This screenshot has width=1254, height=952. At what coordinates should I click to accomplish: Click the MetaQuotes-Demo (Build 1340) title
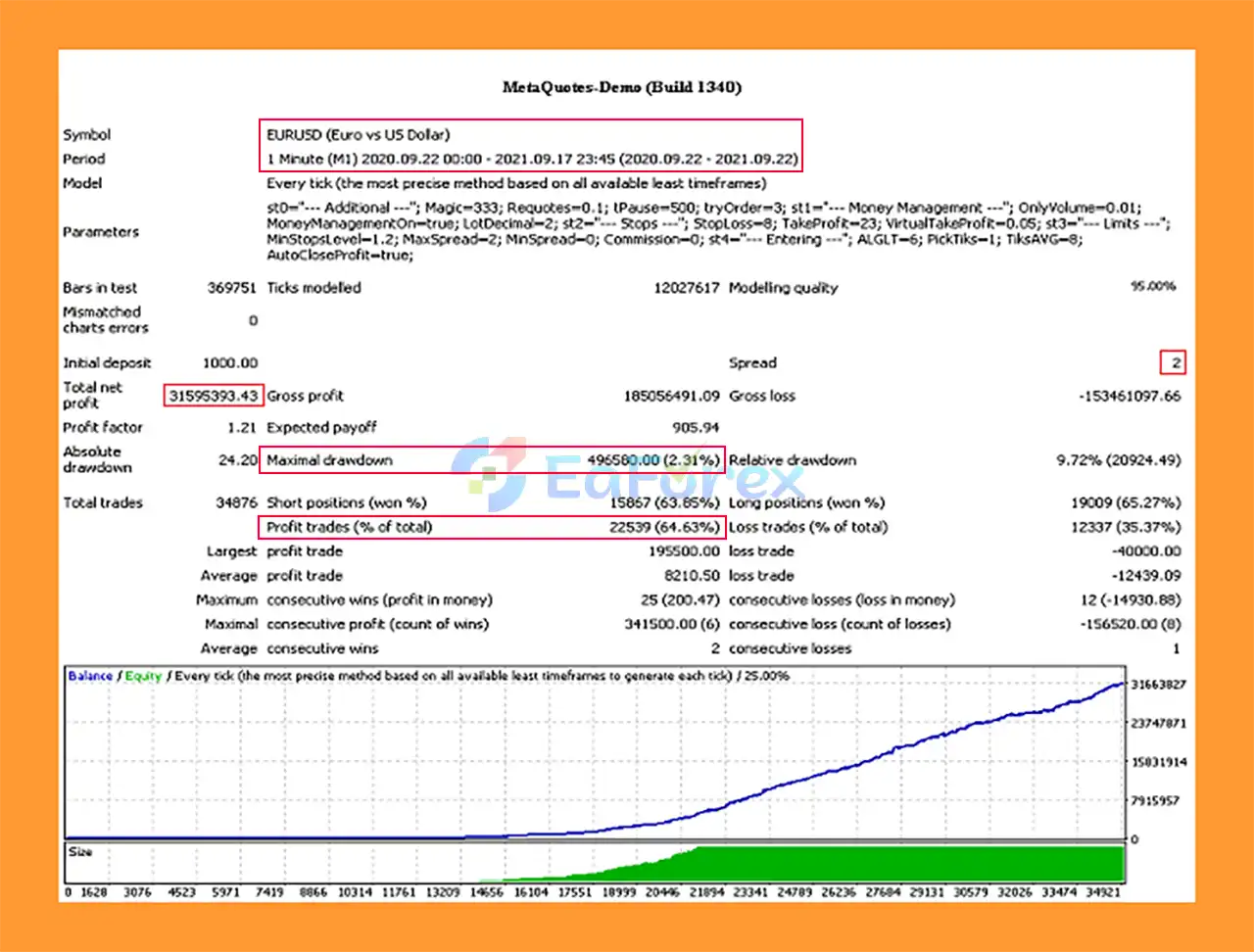tap(621, 87)
